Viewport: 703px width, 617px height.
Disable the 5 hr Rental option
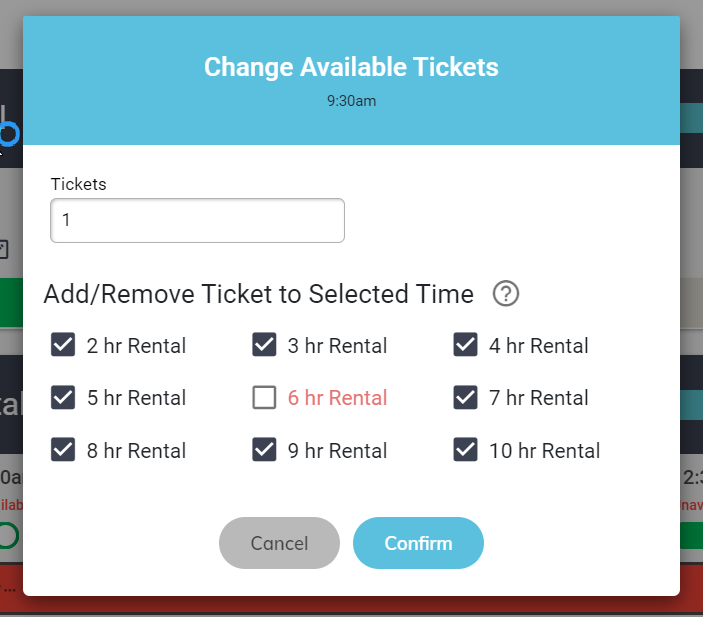63,397
